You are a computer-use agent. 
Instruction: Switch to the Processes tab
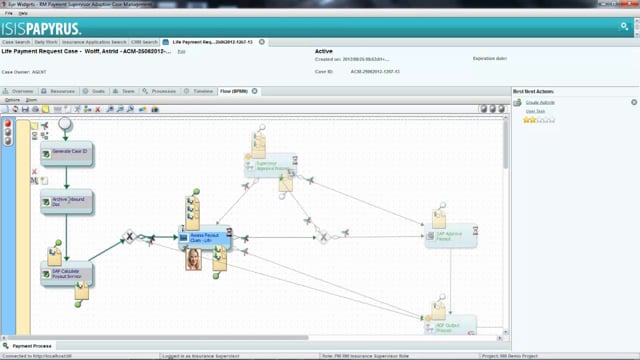point(160,91)
